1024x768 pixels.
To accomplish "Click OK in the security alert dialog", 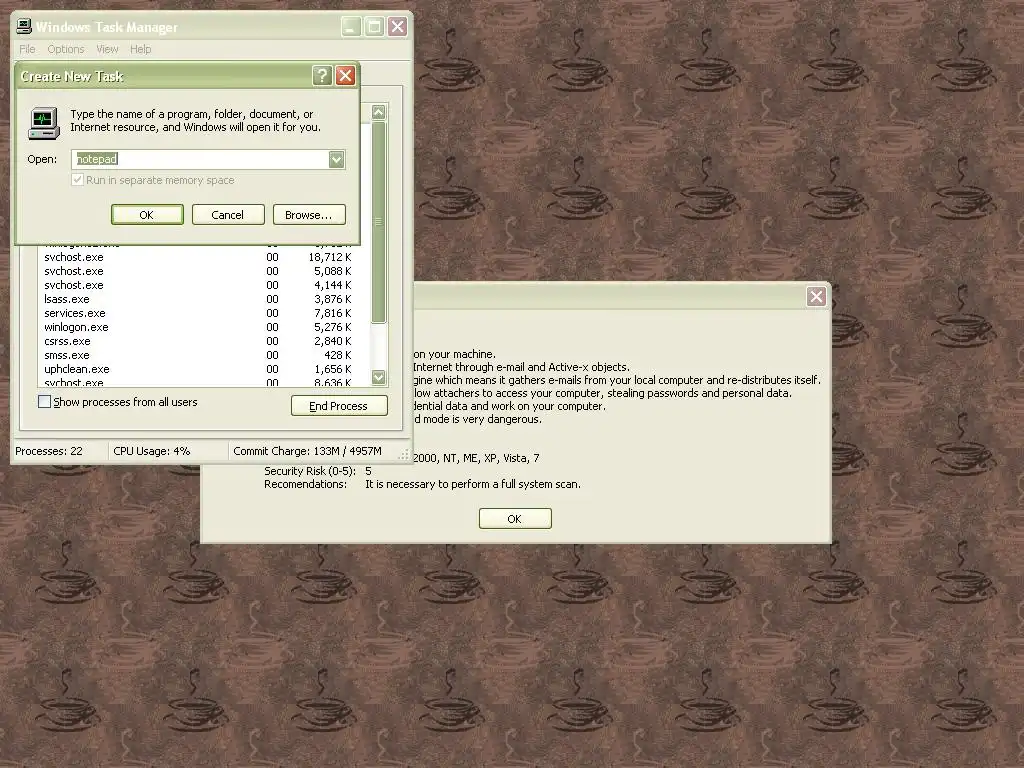I will coord(515,519).
